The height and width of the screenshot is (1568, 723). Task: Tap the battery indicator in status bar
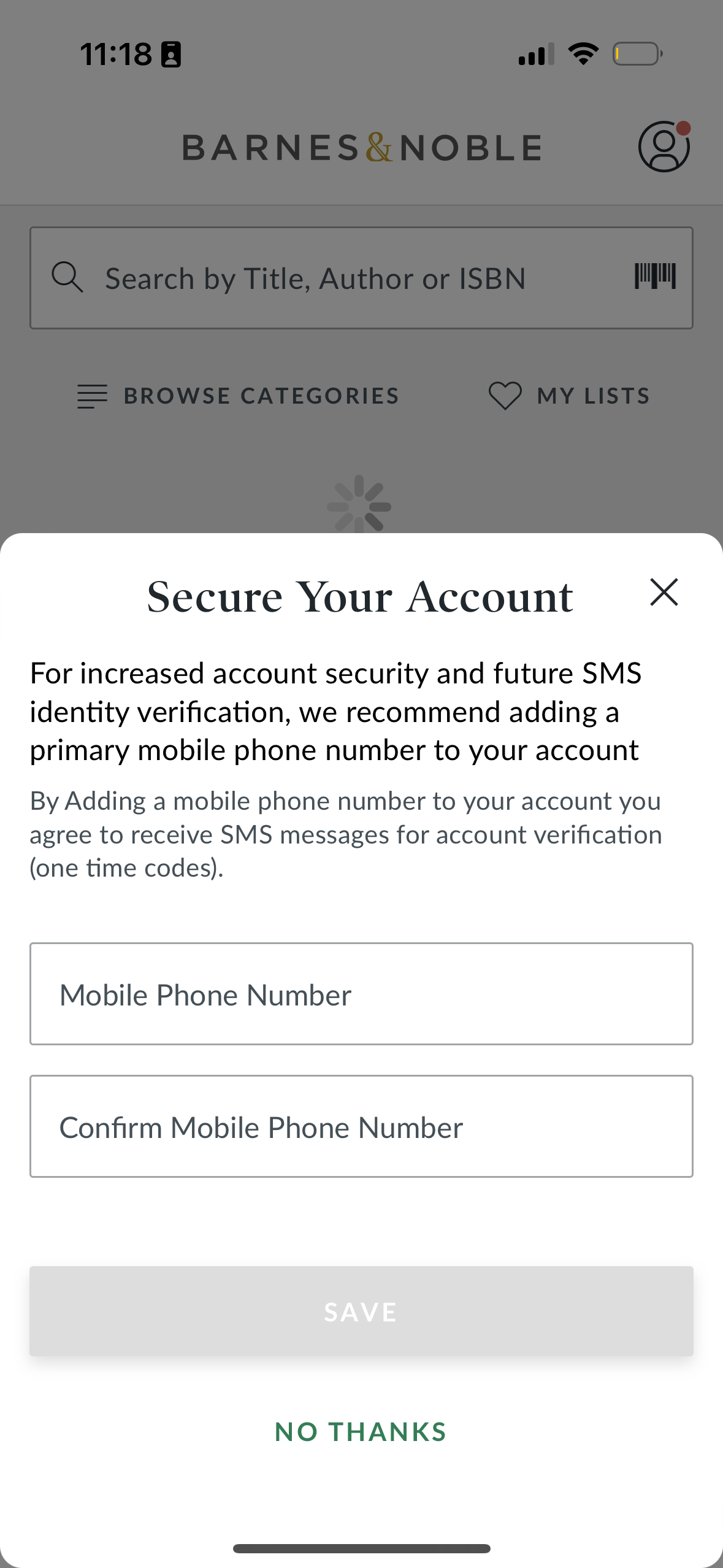[x=638, y=54]
